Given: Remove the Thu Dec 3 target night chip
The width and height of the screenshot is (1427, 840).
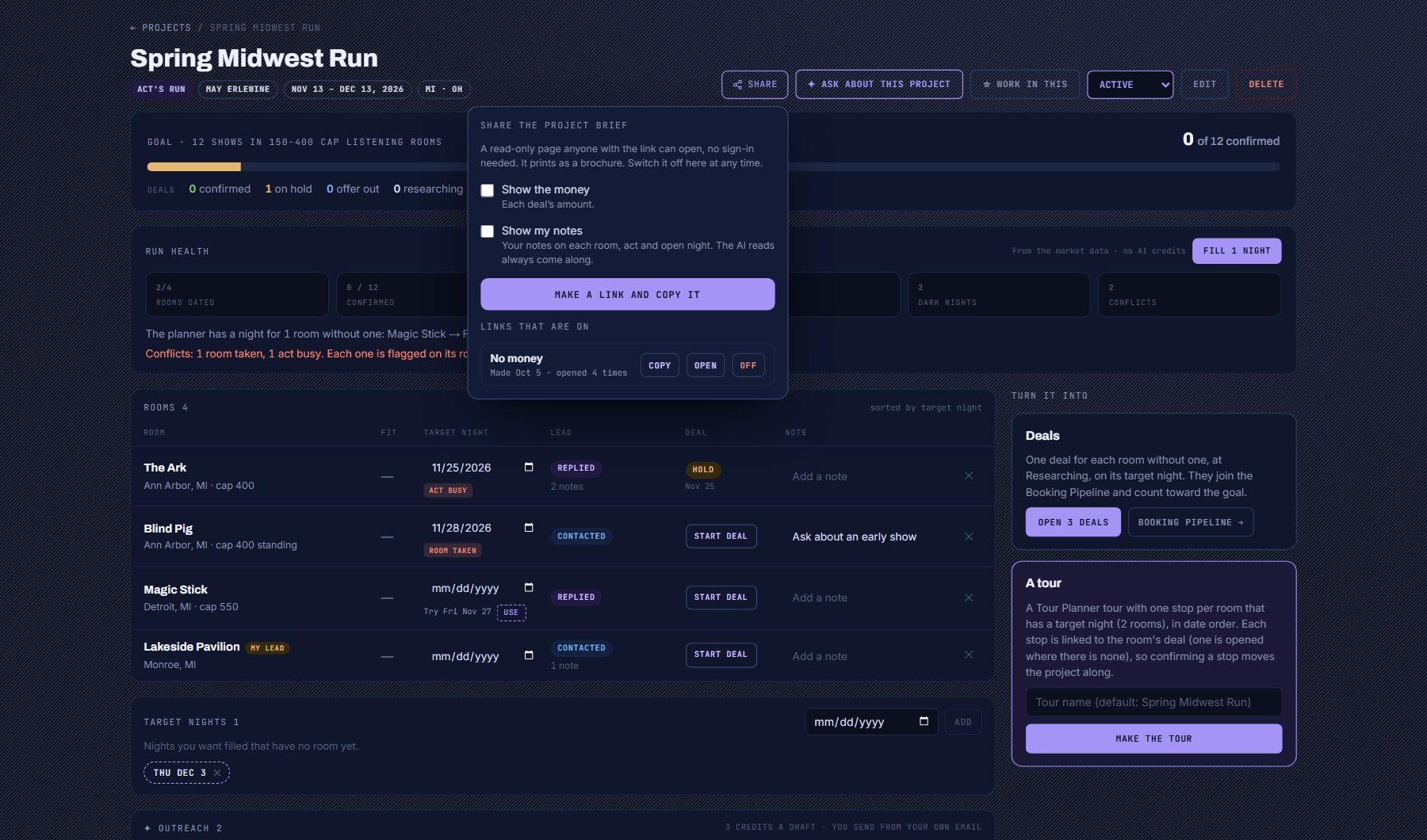Looking at the screenshot, I should (x=217, y=773).
